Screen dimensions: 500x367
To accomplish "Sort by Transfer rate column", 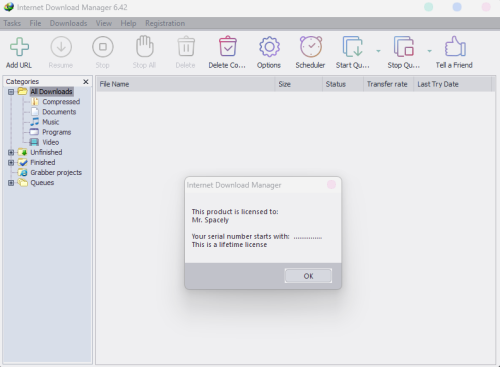I will (389, 84).
